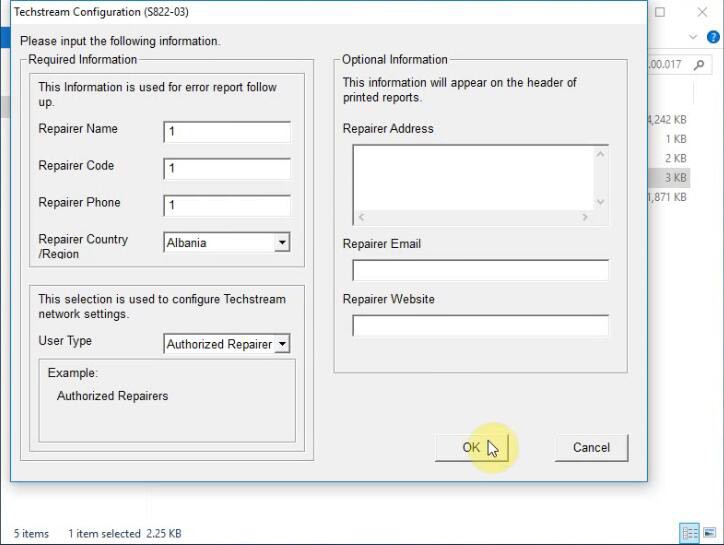Select the 3 KB file row in Explorer

[669, 178]
